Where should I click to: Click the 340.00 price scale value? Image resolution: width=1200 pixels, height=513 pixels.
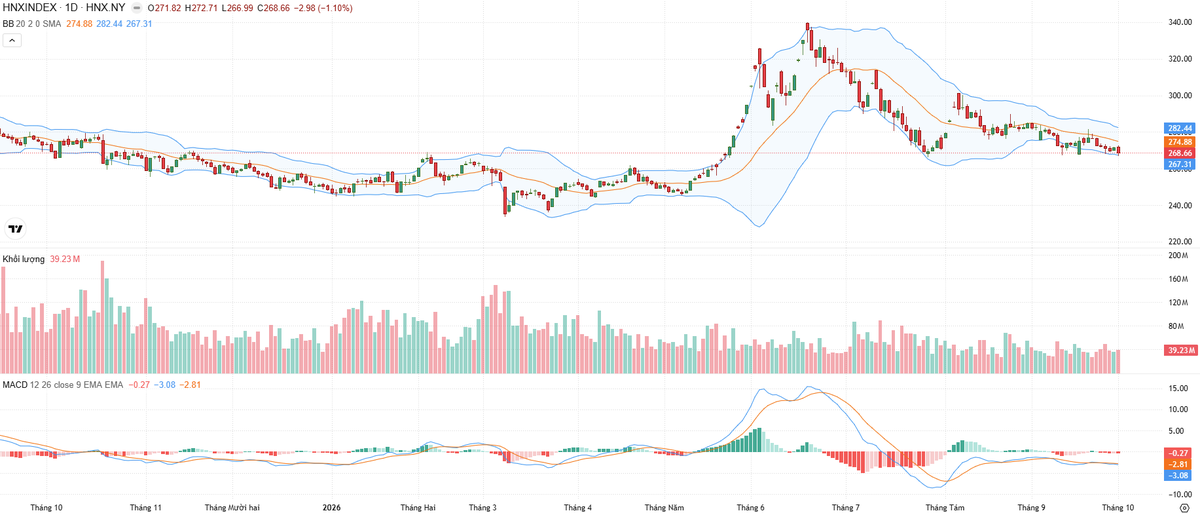coord(1180,22)
